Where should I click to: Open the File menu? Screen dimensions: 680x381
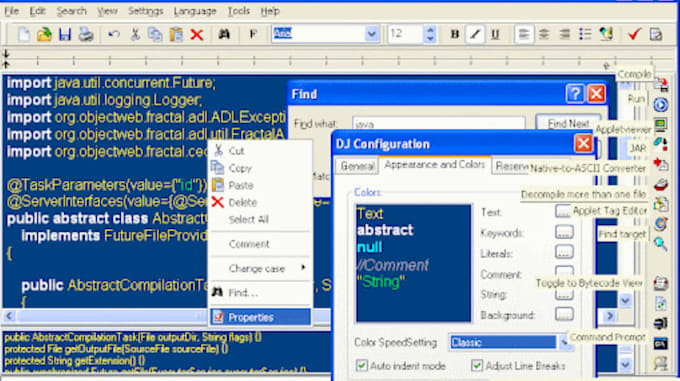coord(11,11)
